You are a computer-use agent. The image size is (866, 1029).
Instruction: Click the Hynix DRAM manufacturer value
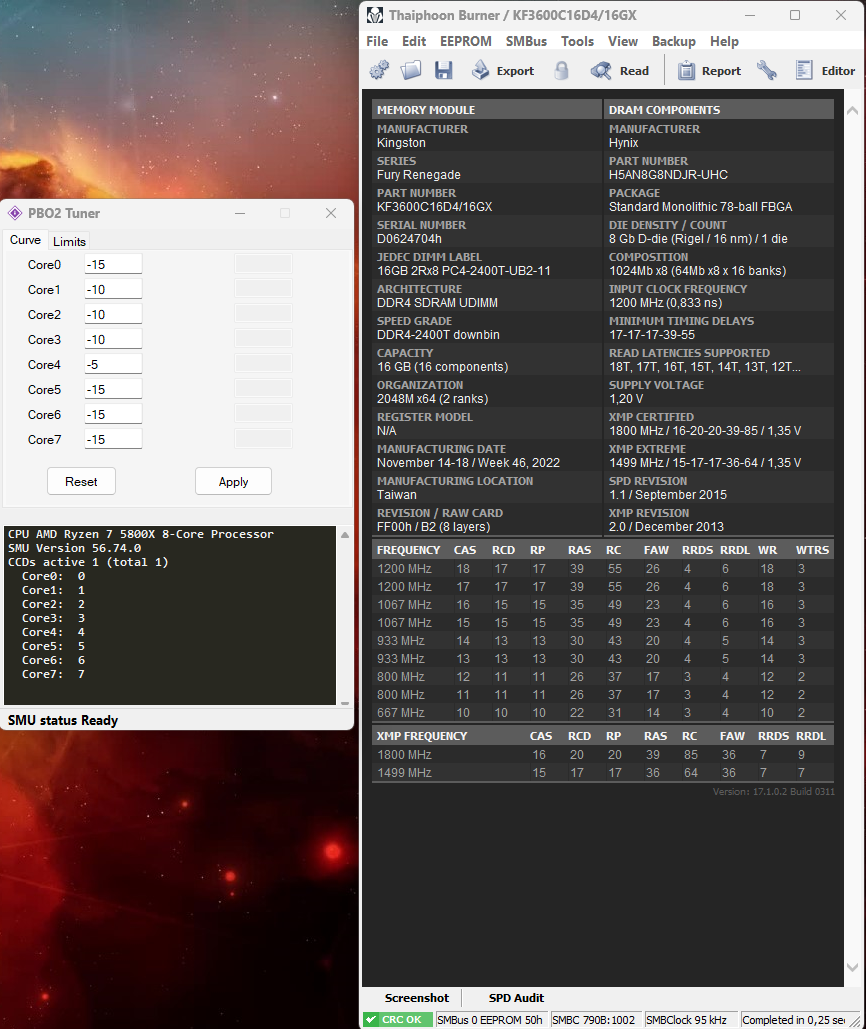point(623,142)
